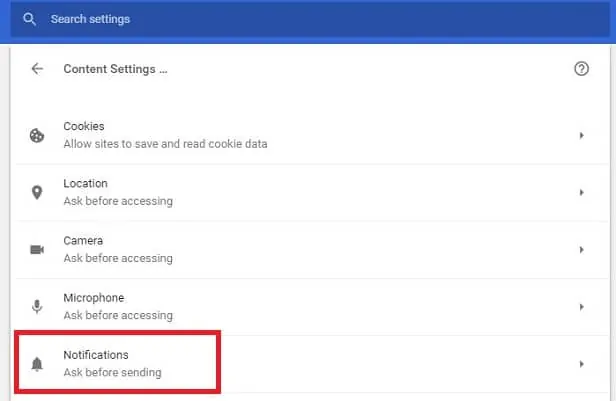
Task: Expand the Camera row arrow
Action: coord(581,250)
